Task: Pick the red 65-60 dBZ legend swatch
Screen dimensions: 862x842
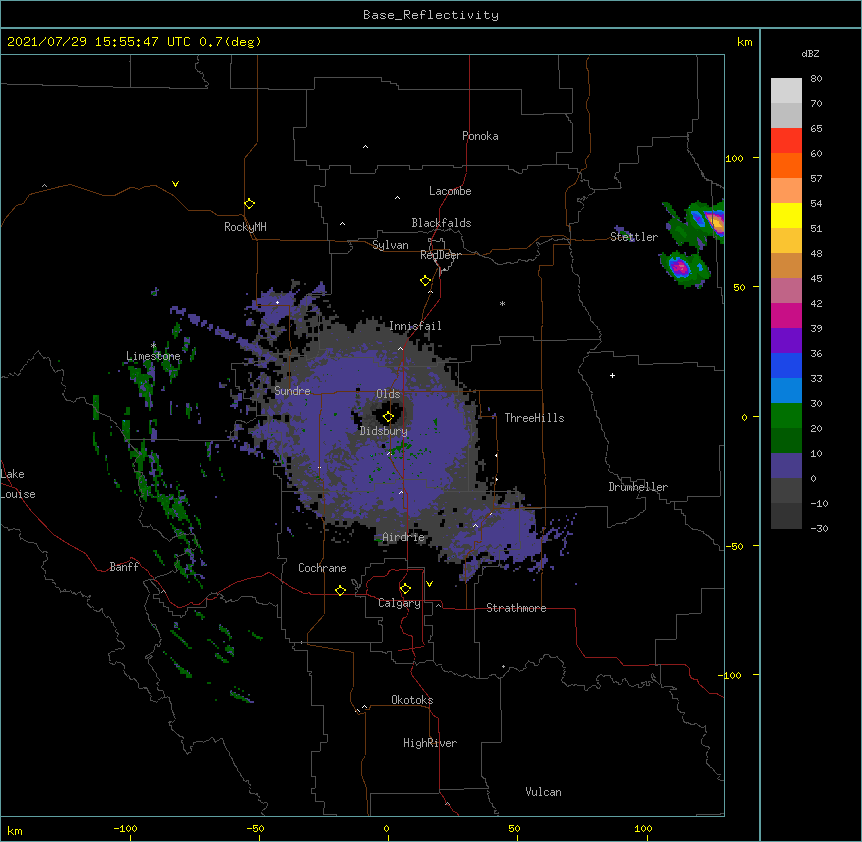Action: 786,140
